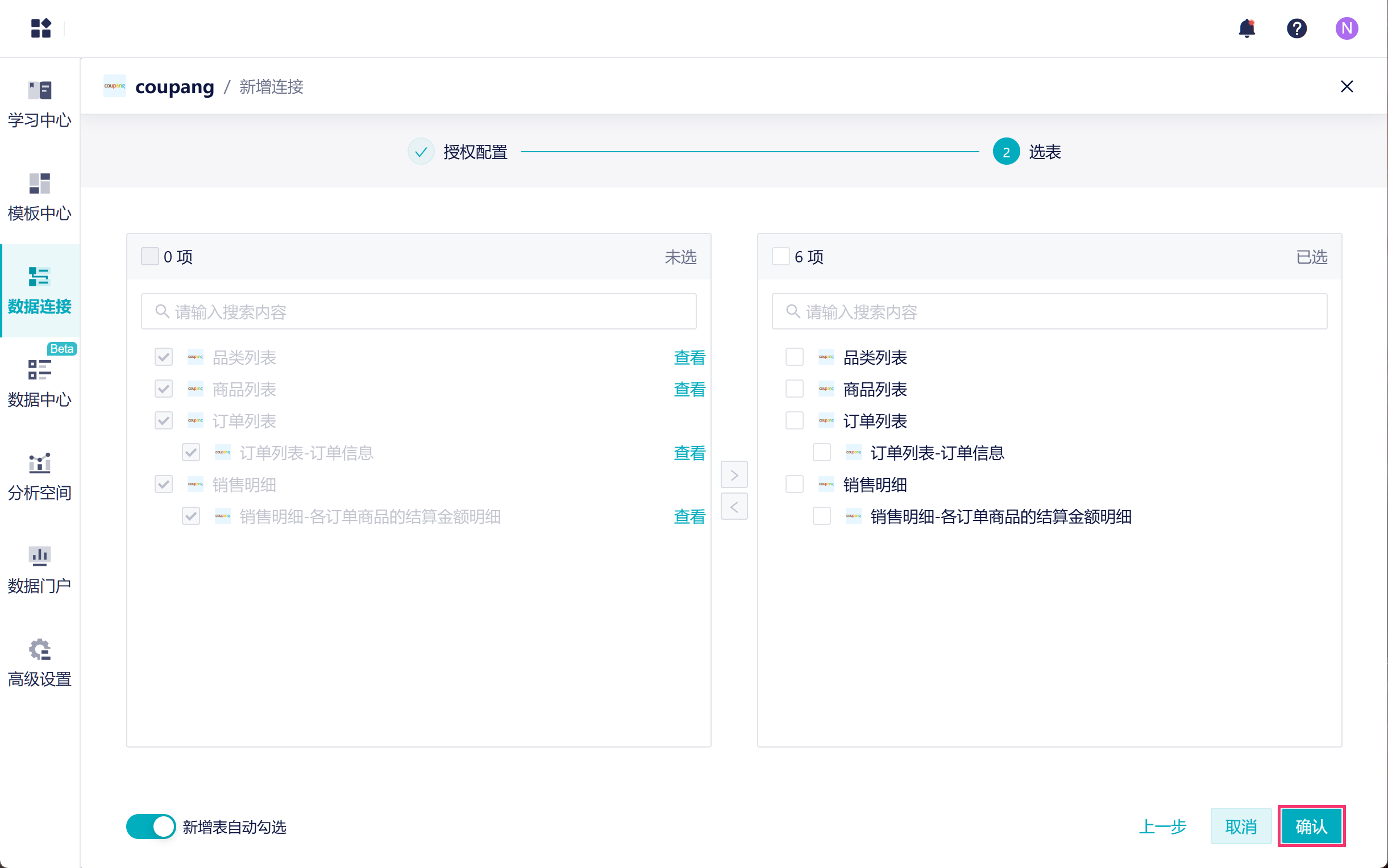Image resolution: width=1388 pixels, height=868 pixels.
Task: Open the user avatar N menu
Action: pyautogui.click(x=1346, y=28)
